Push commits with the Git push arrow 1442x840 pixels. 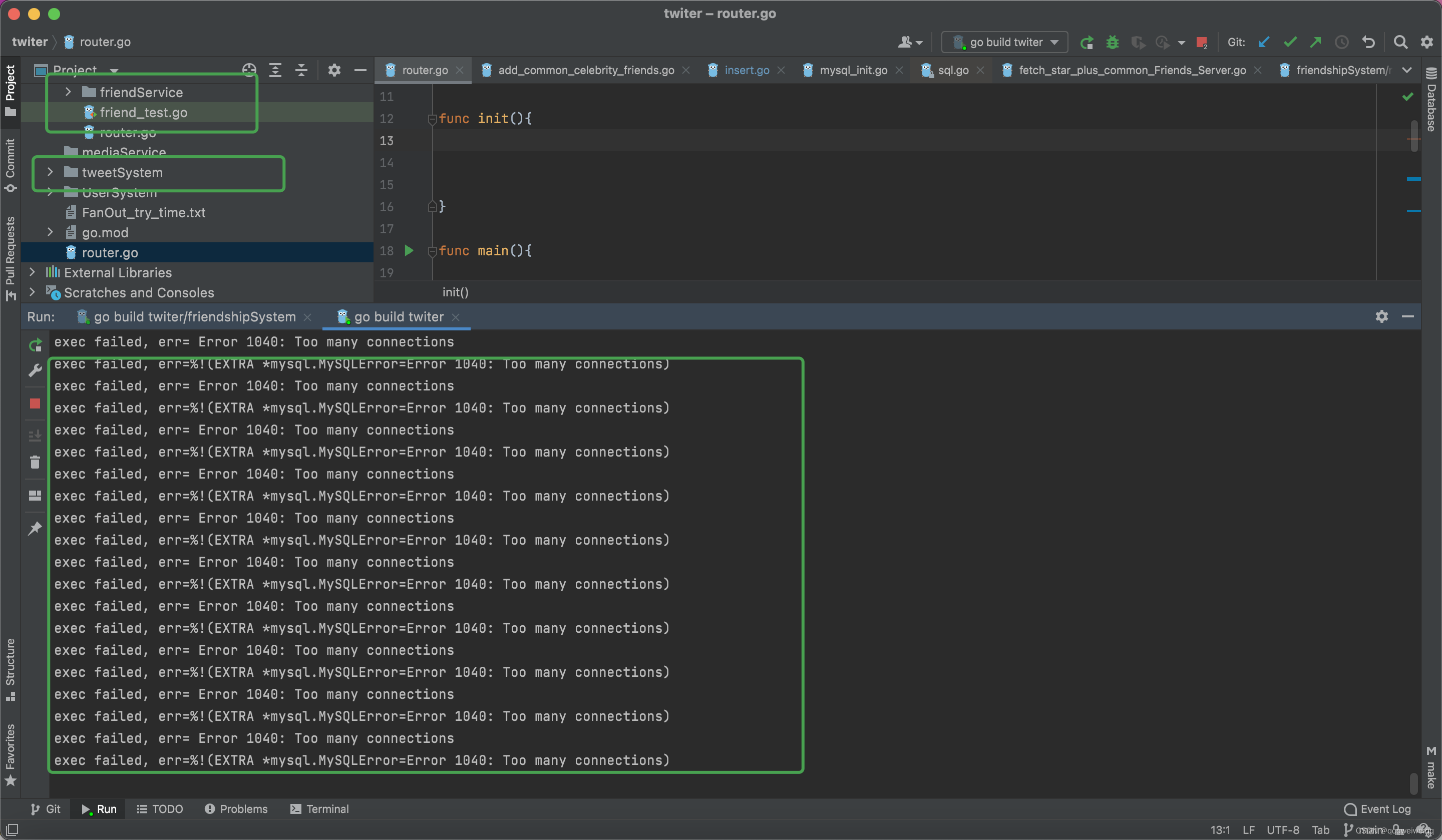click(x=1315, y=42)
